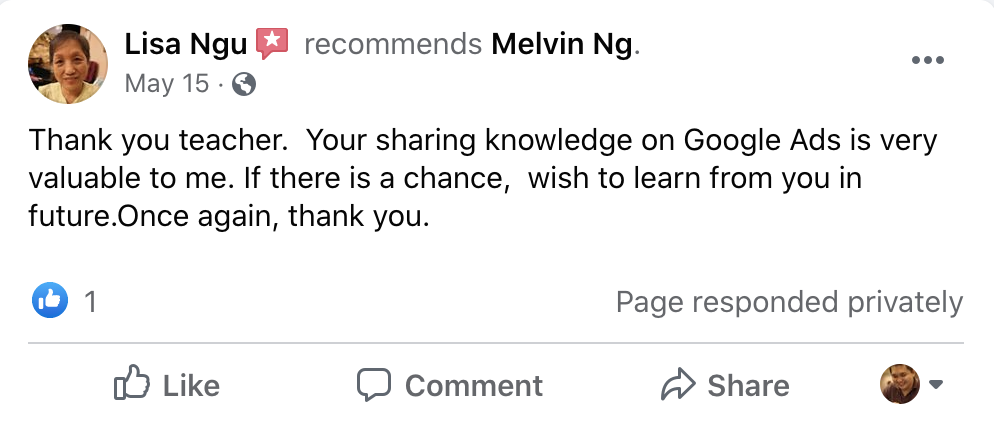The width and height of the screenshot is (994, 422).
Task: Expand the profile switcher dropdown arrow
Action: tap(937, 384)
